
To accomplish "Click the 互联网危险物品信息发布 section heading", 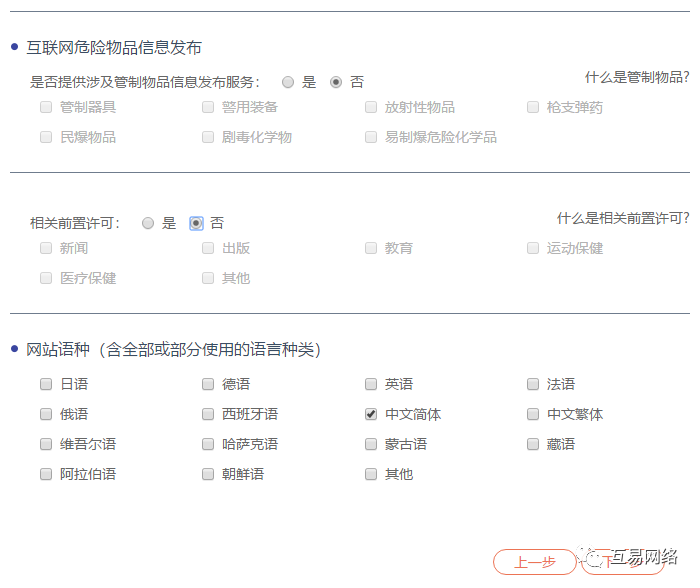I will (114, 48).
